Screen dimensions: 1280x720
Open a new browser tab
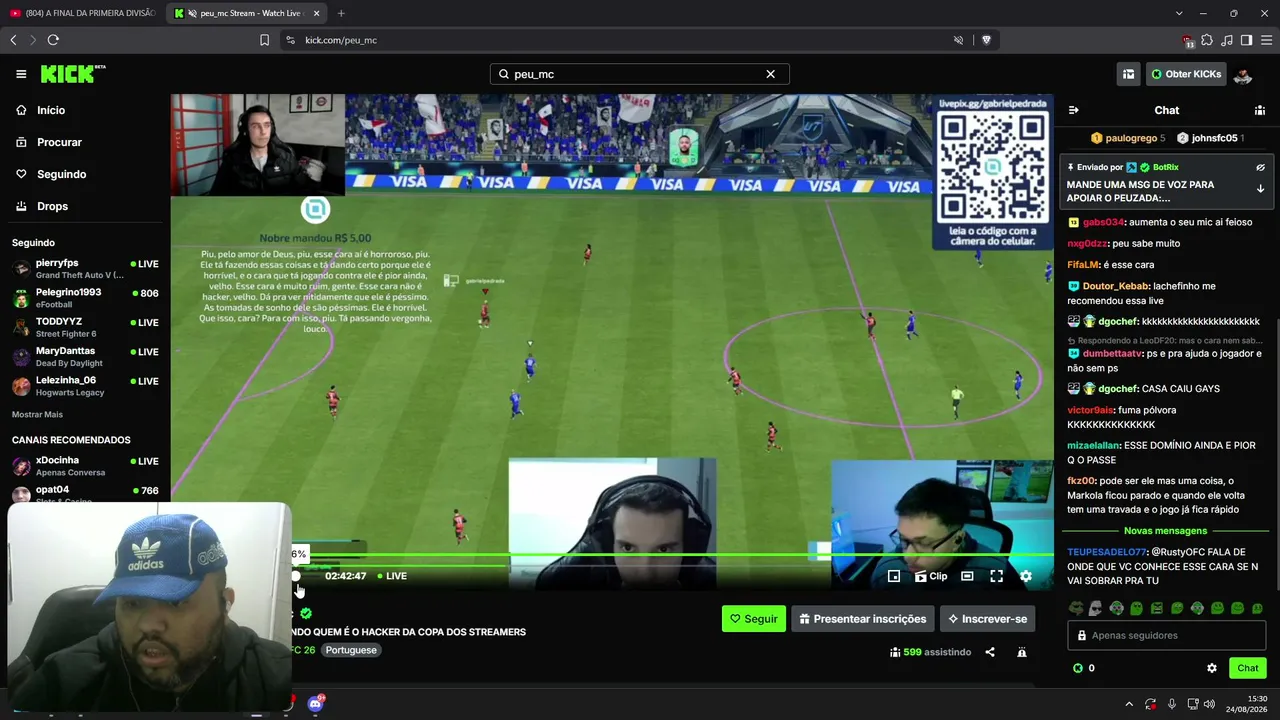(x=341, y=13)
